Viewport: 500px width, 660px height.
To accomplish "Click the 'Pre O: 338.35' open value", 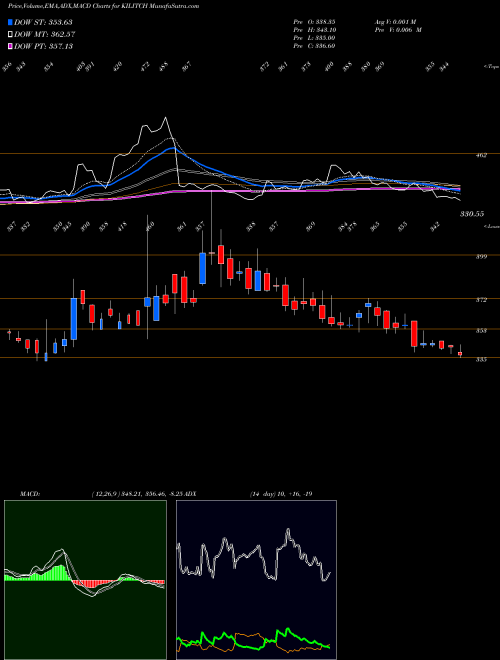I will tap(314, 22).
